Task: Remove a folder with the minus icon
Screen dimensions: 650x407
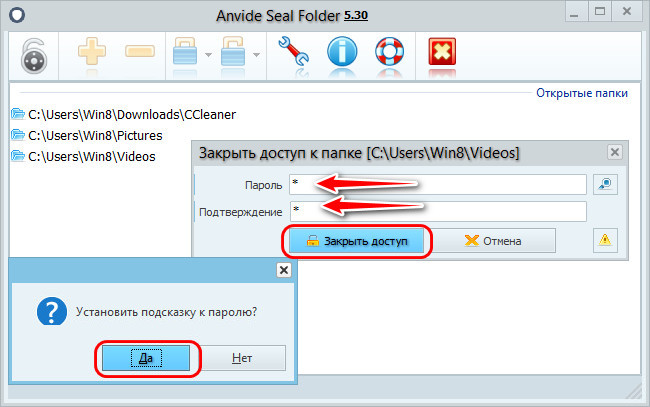Action: pyautogui.click(x=140, y=51)
